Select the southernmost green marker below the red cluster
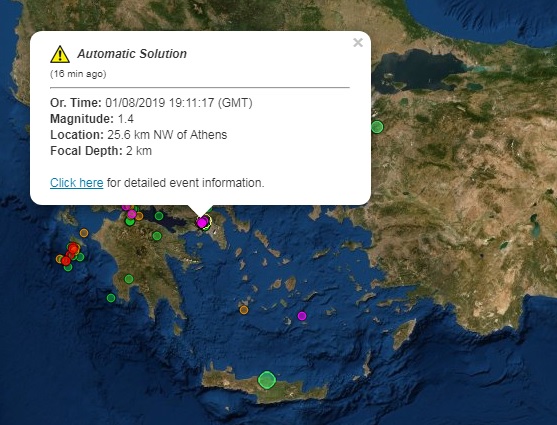 68,267
